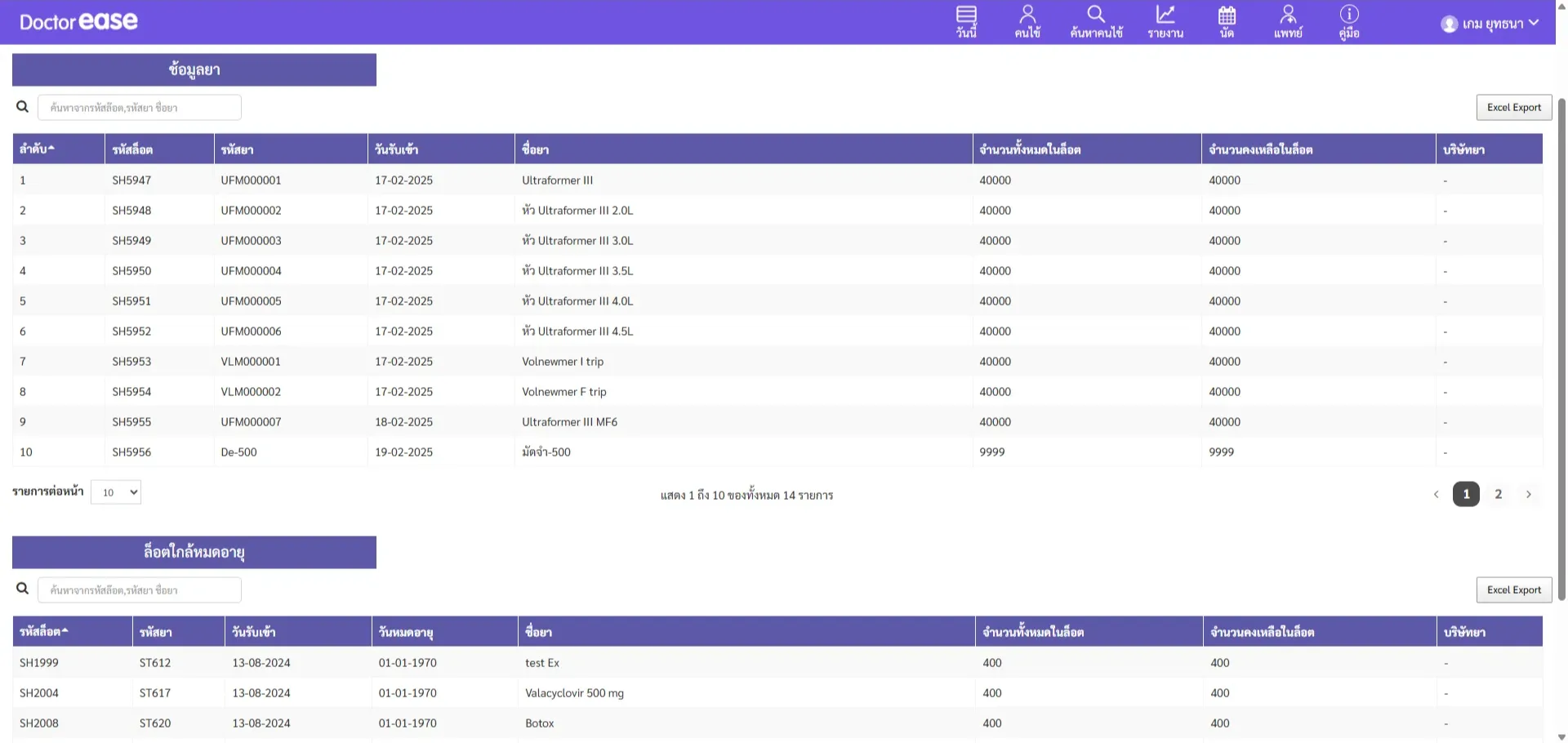
Task: Select the ล็อตใกล้หมดอายุ section header tab
Action: [x=194, y=553]
